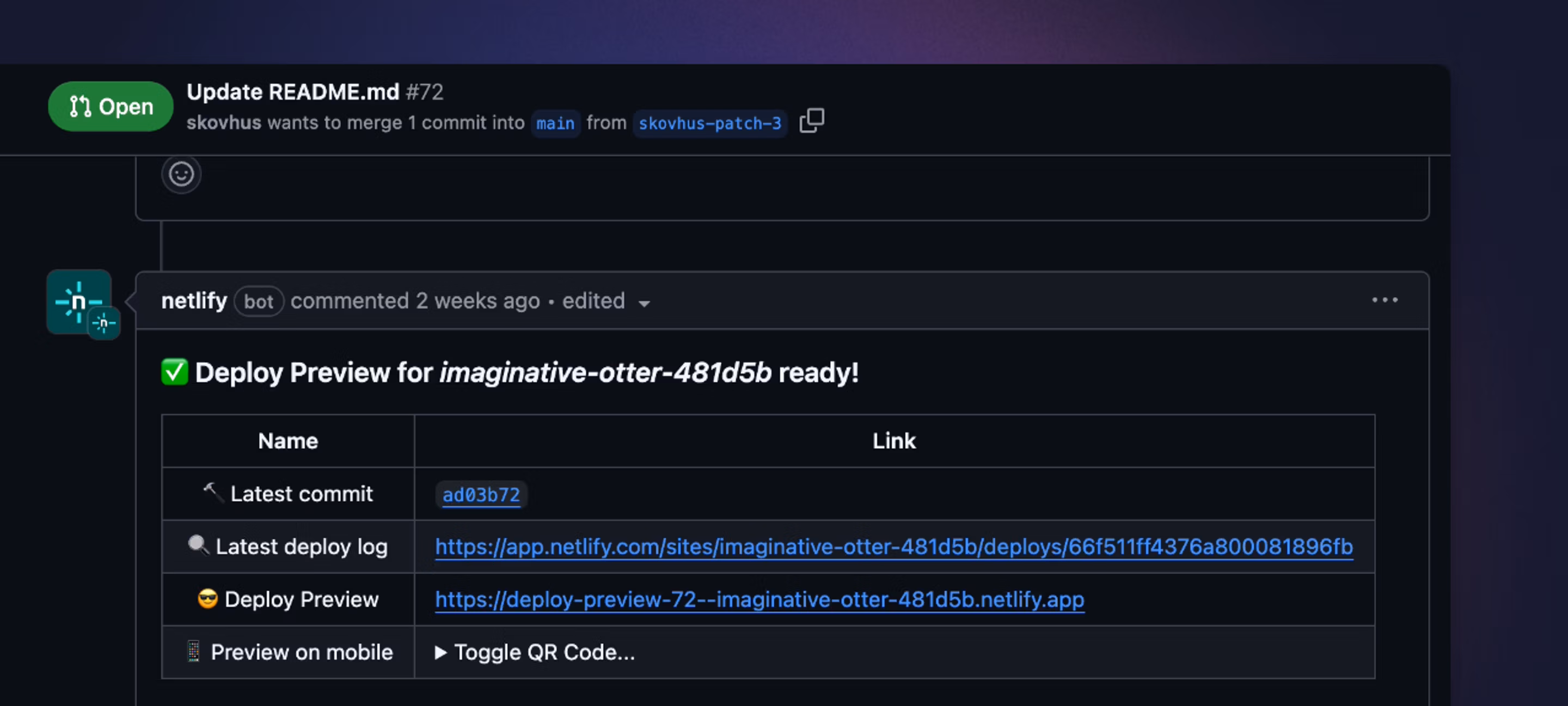The image size is (1568, 706).
Task: Open the Netlify latest deploy log URL
Action: pyautogui.click(x=893, y=547)
